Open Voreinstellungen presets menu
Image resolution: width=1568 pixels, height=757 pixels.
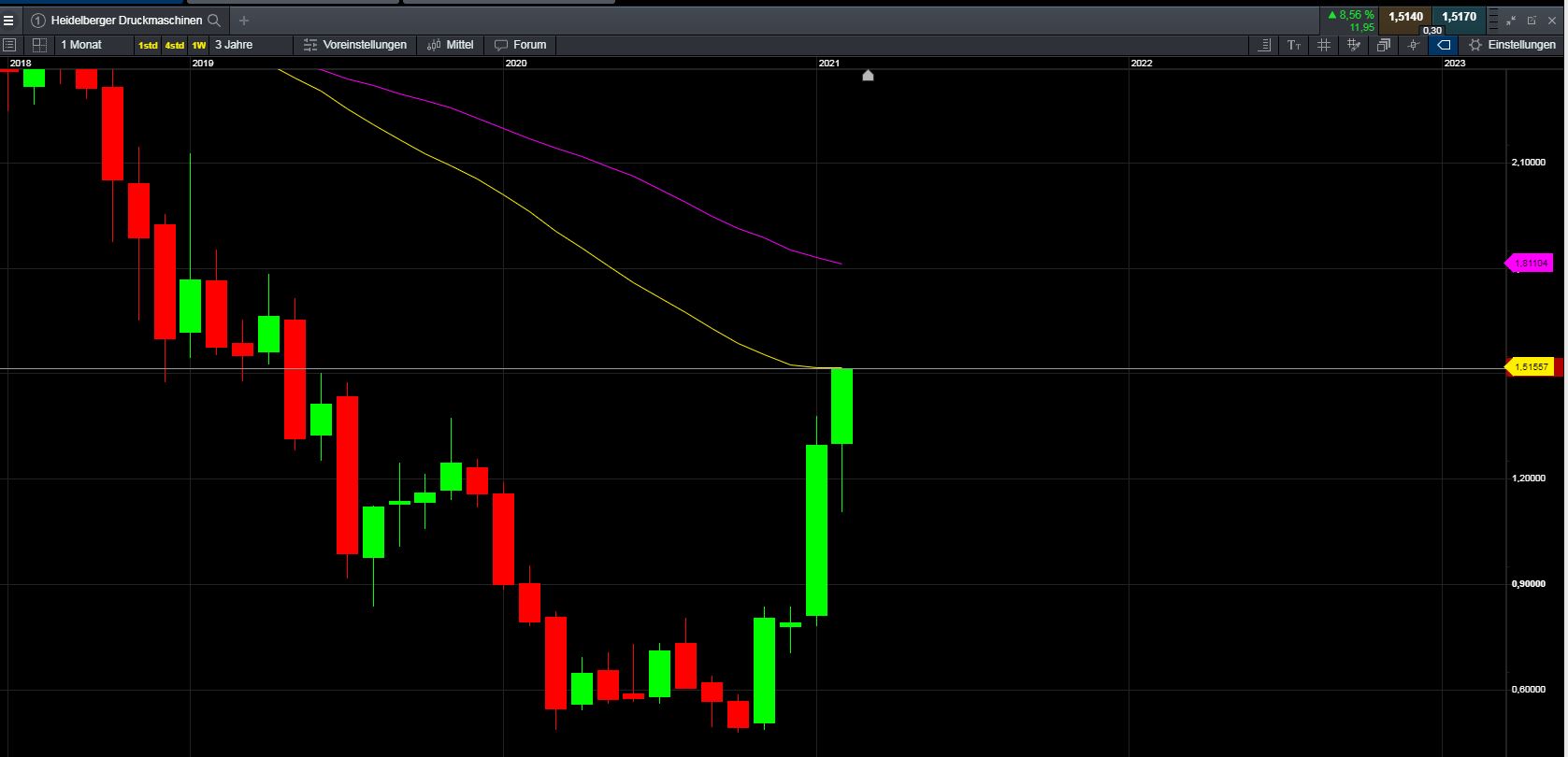[x=355, y=45]
